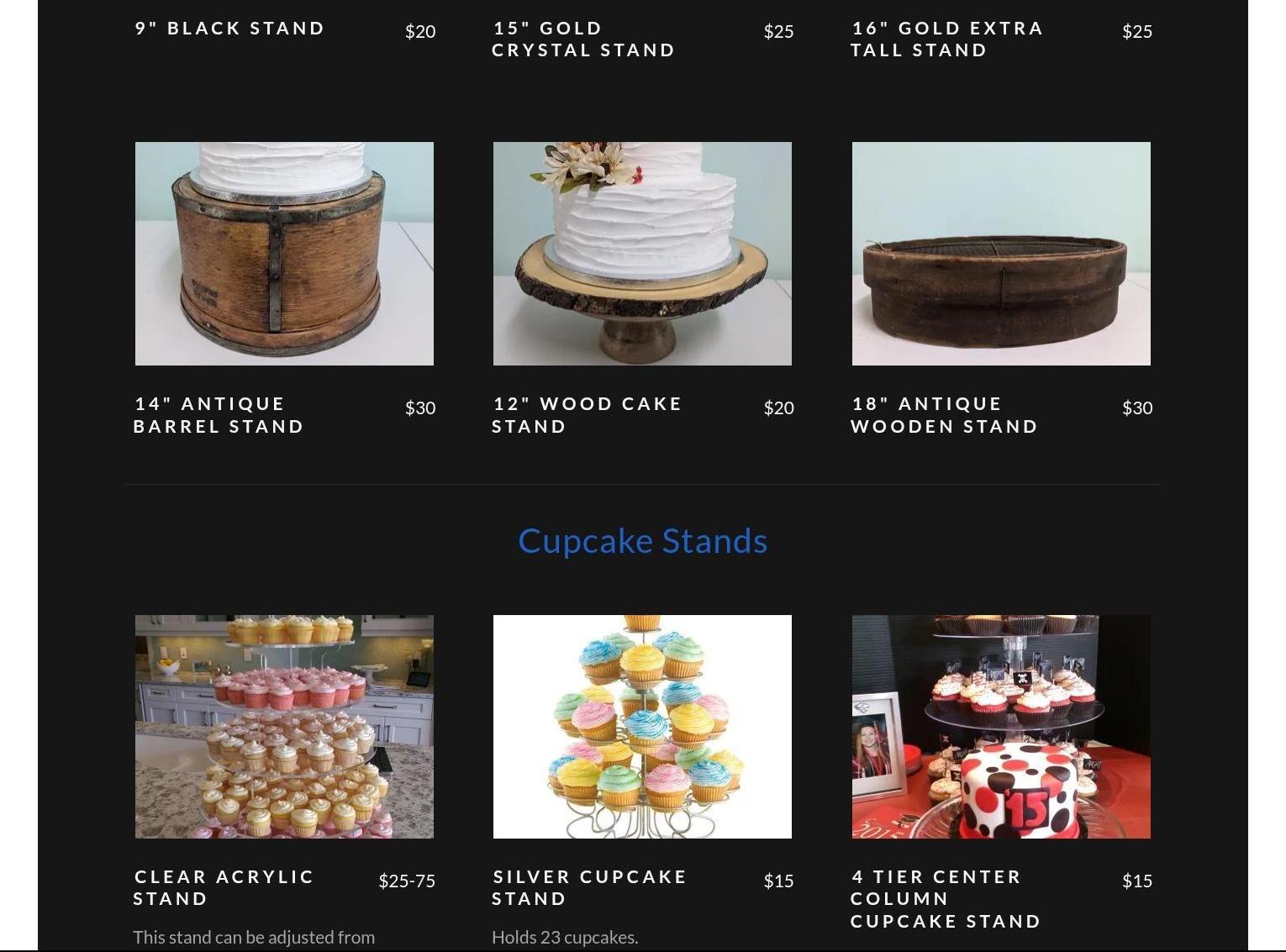Viewport: 1286px width, 952px height.
Task: Click the 4 Tier Center Column Cupcake Stand title
Action: (946, 899)
